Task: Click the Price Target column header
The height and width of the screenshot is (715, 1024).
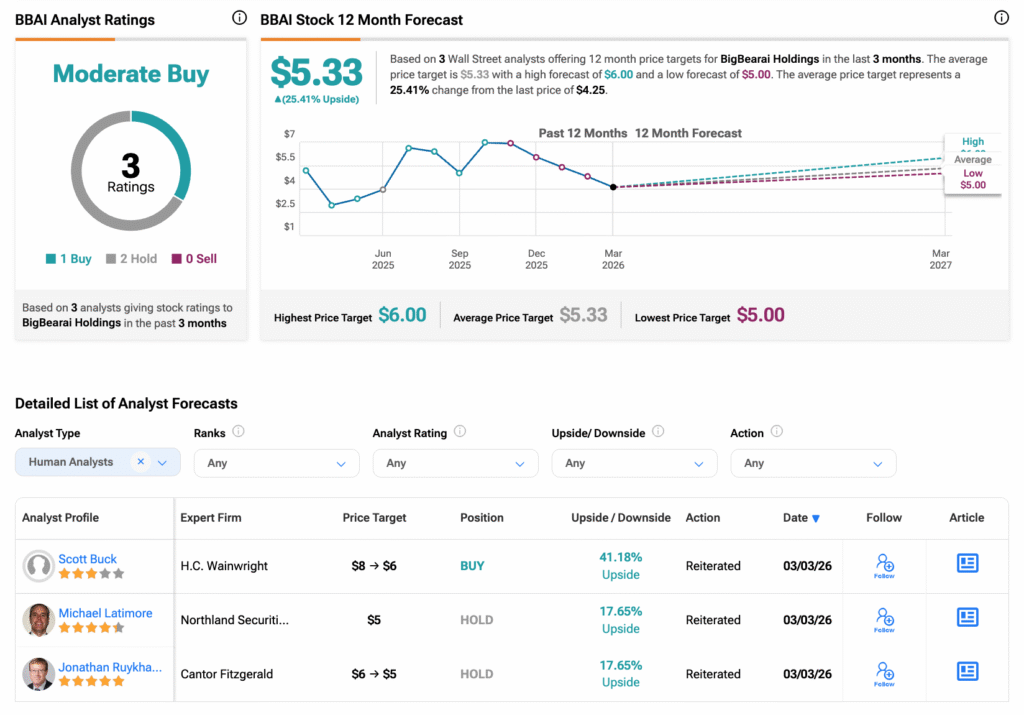Action: coord(374,518)
